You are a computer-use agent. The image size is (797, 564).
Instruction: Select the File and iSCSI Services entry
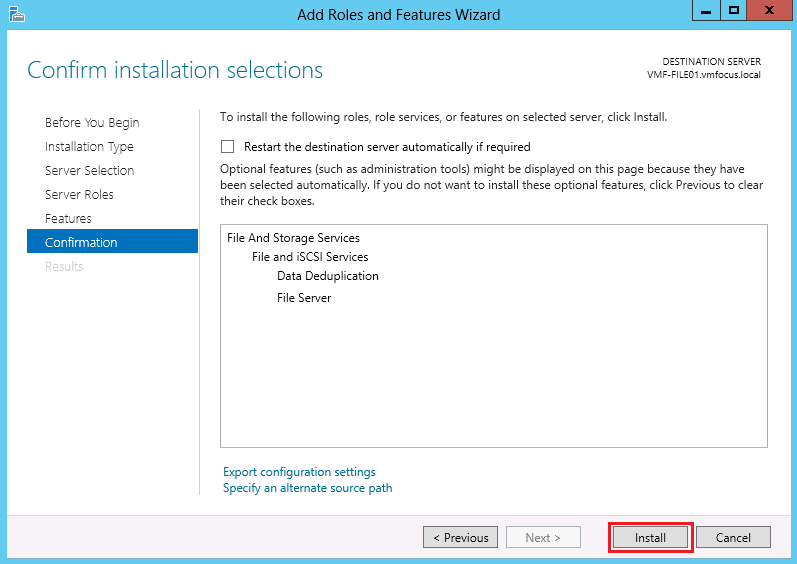click(310, 257)
